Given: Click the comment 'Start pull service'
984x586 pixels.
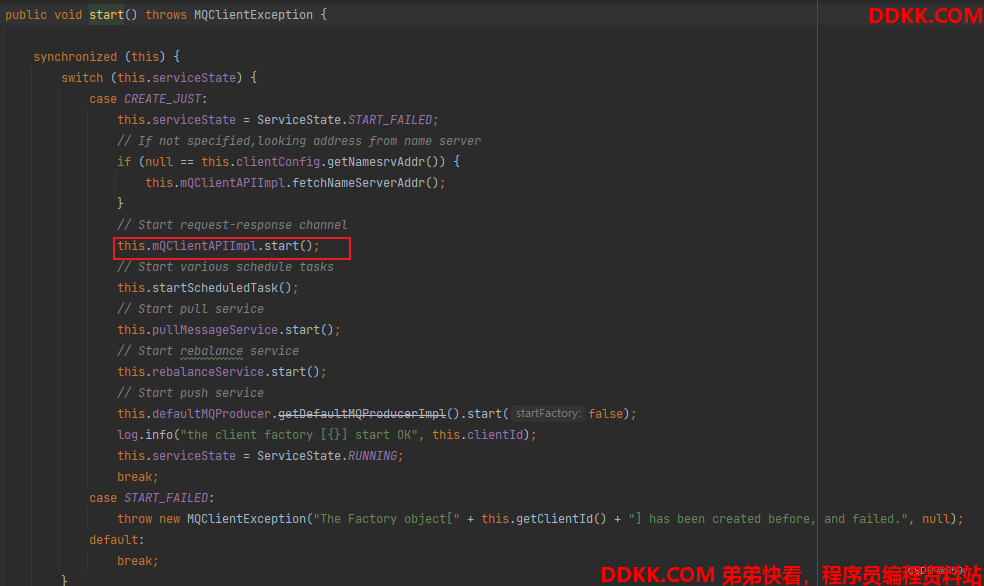Looking at the screenshot, I should click(x=190, y=309).
